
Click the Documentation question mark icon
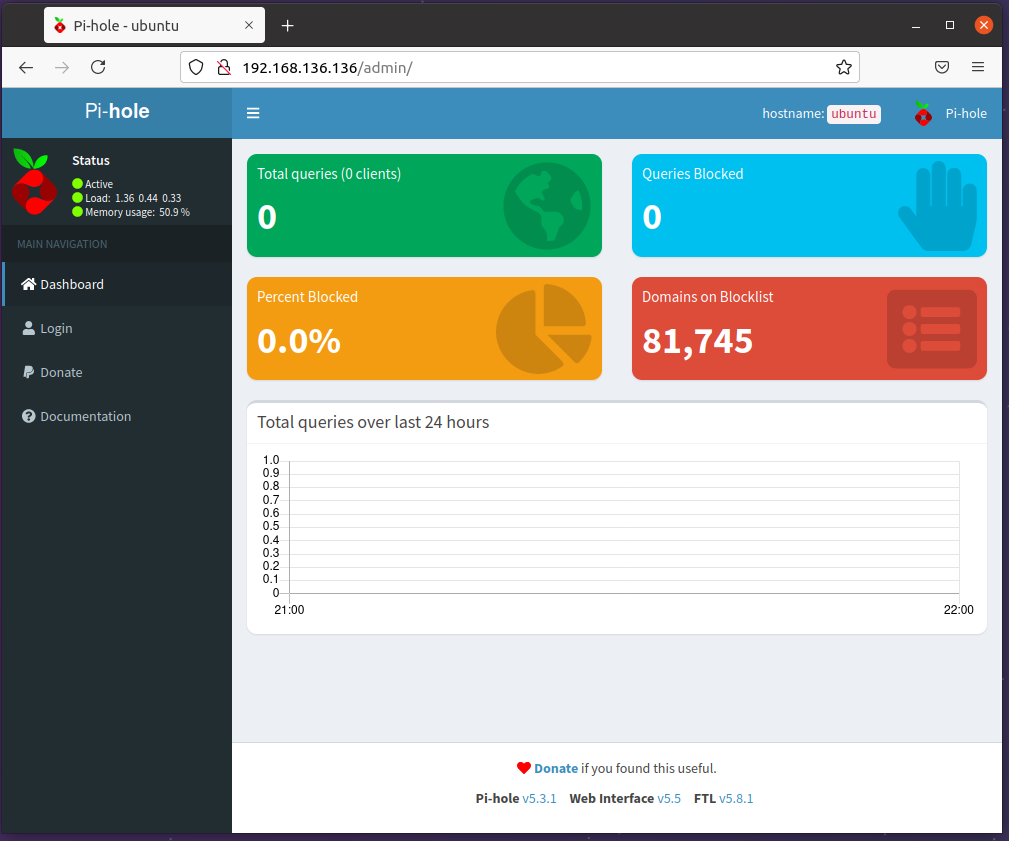tap(28, 416)
